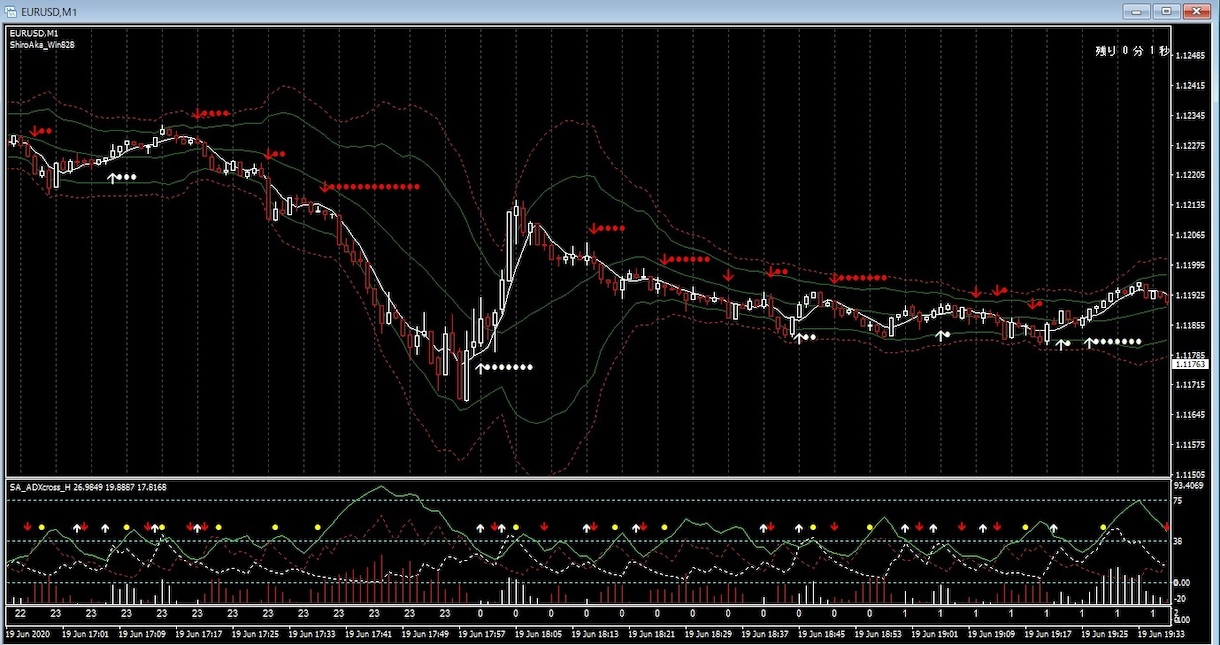Click the chart window icon beside the title
This screenshot has height=645, width=1220.
point(11,12)
